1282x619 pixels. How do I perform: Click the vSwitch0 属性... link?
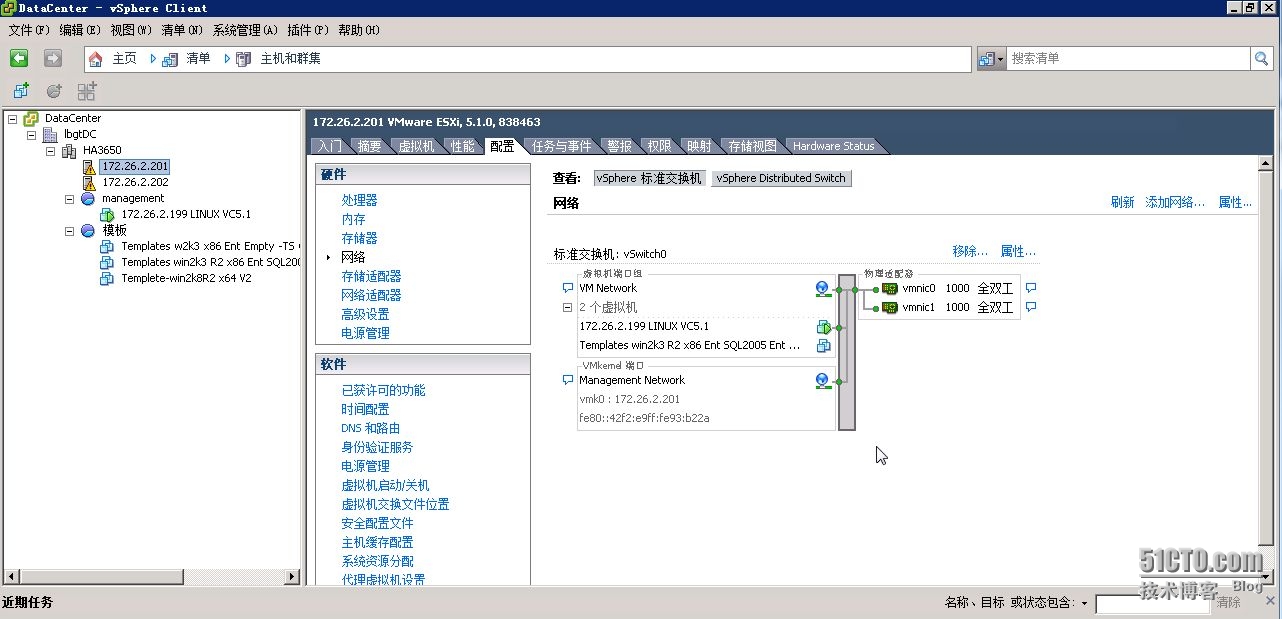coord(1018,251)
